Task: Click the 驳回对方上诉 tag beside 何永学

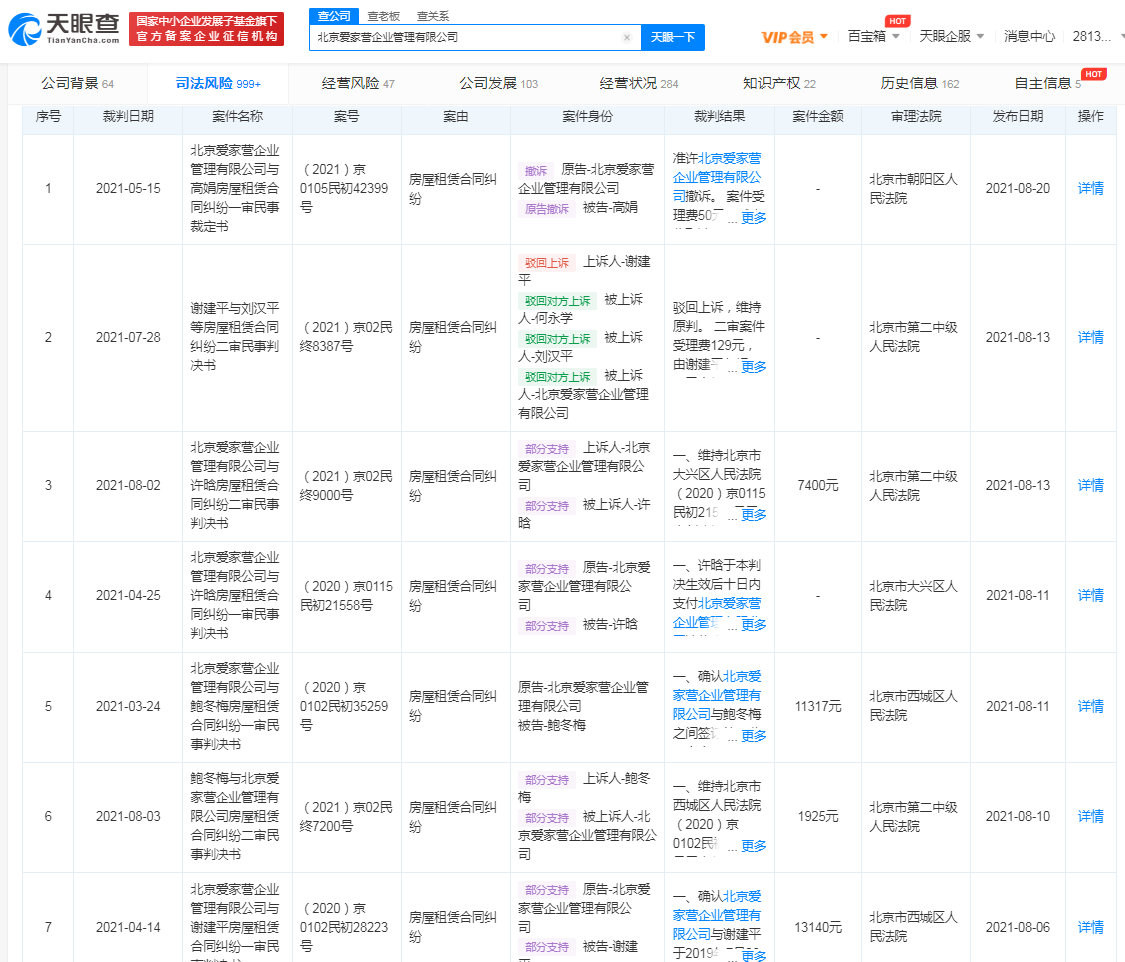Action: tap(557, 301)
